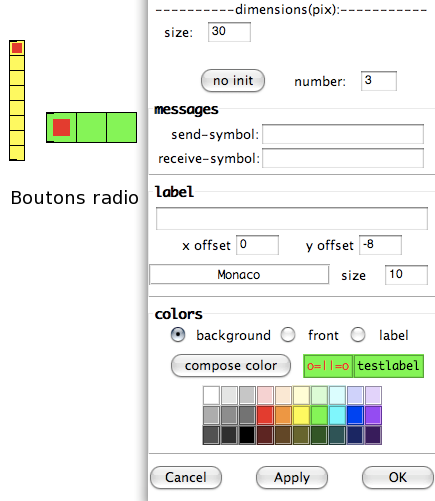Pick the pale pink color swatch

coord(265,395)
